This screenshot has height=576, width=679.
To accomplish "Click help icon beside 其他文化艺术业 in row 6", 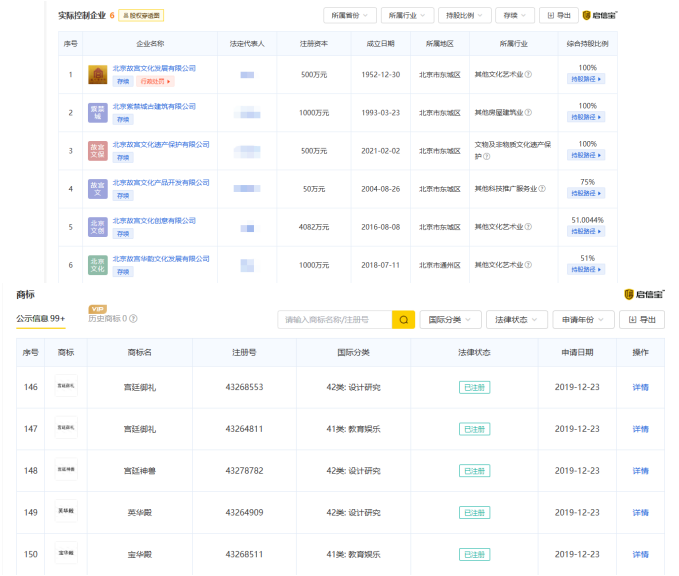I will (528, 265).
